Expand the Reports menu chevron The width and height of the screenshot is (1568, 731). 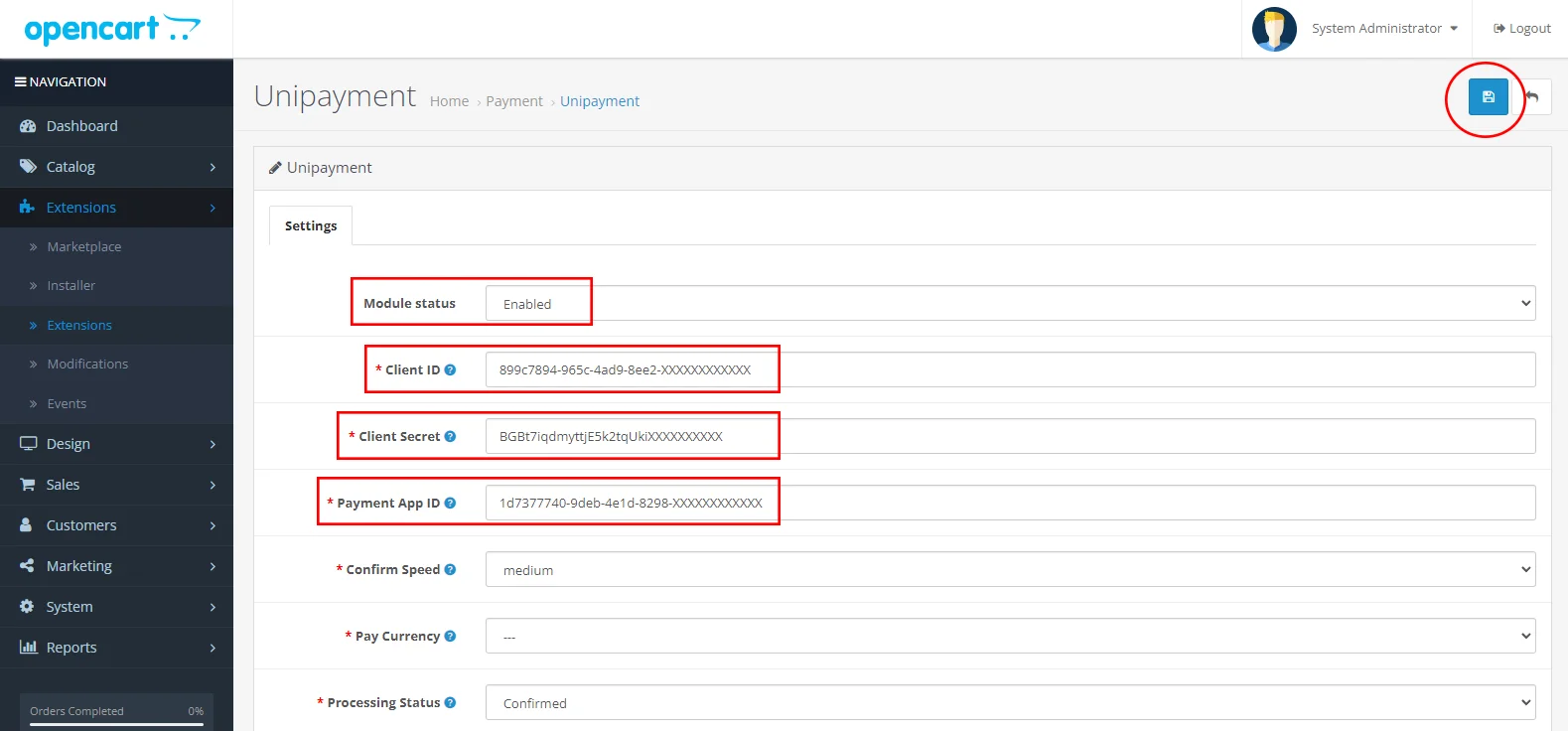click(213, 648)
